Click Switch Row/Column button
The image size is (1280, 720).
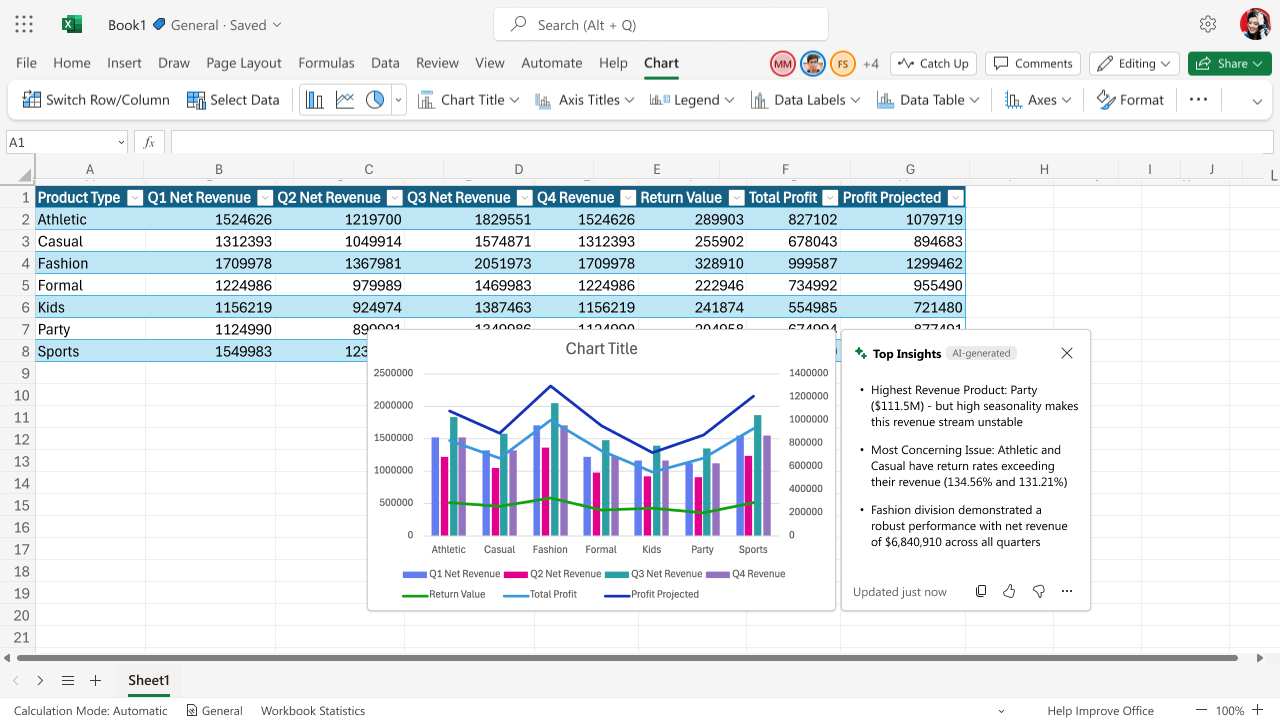[x=96, y=100]
